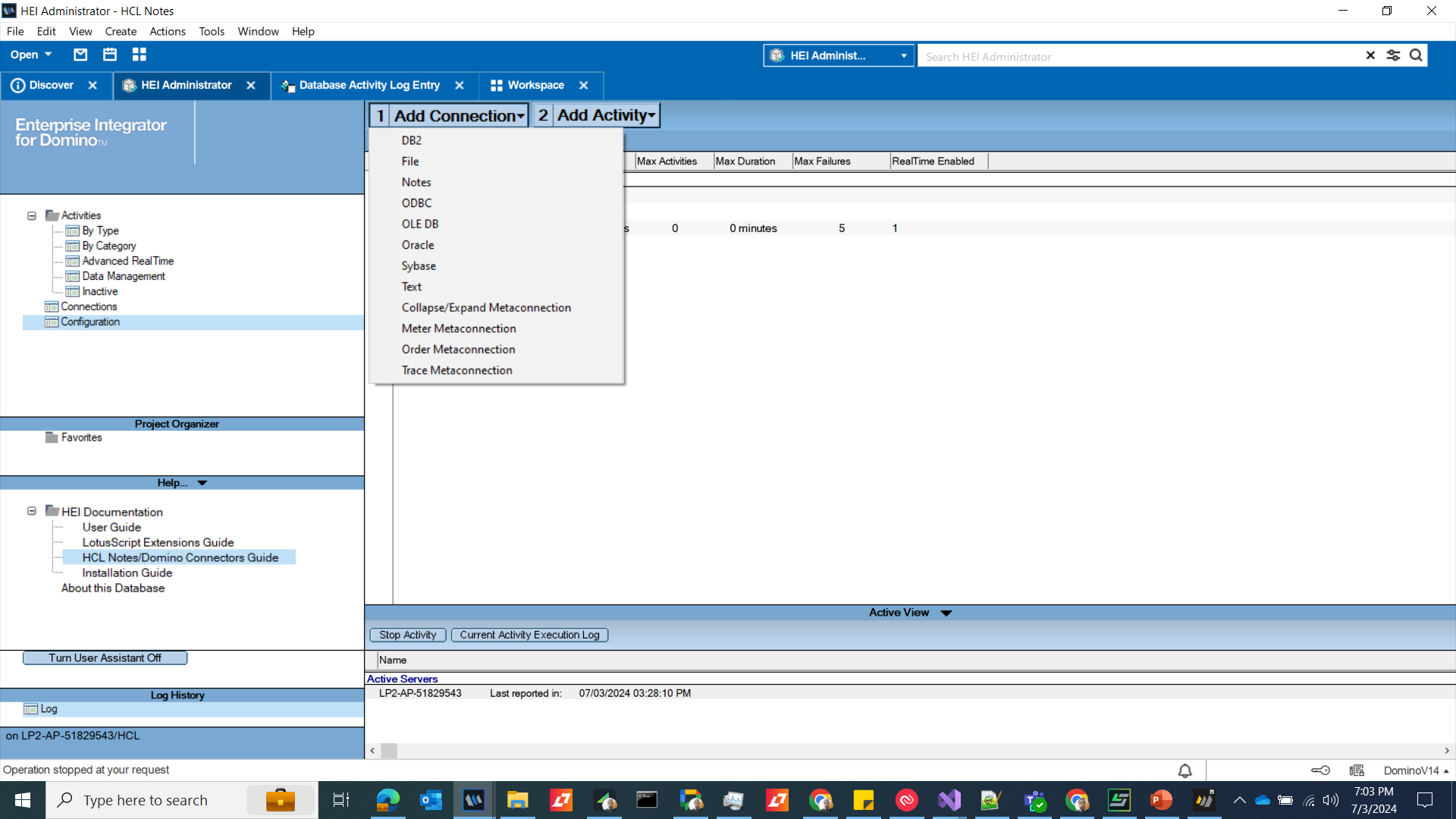
Task: Expand the Active View section arrow
Action: click(x=946, y=613)
